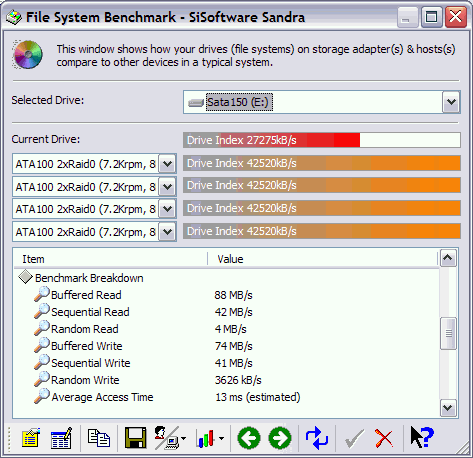This screenshot has width=473, height=458.
Task: Click the title bar application icon
Action: tap(14, 17)
